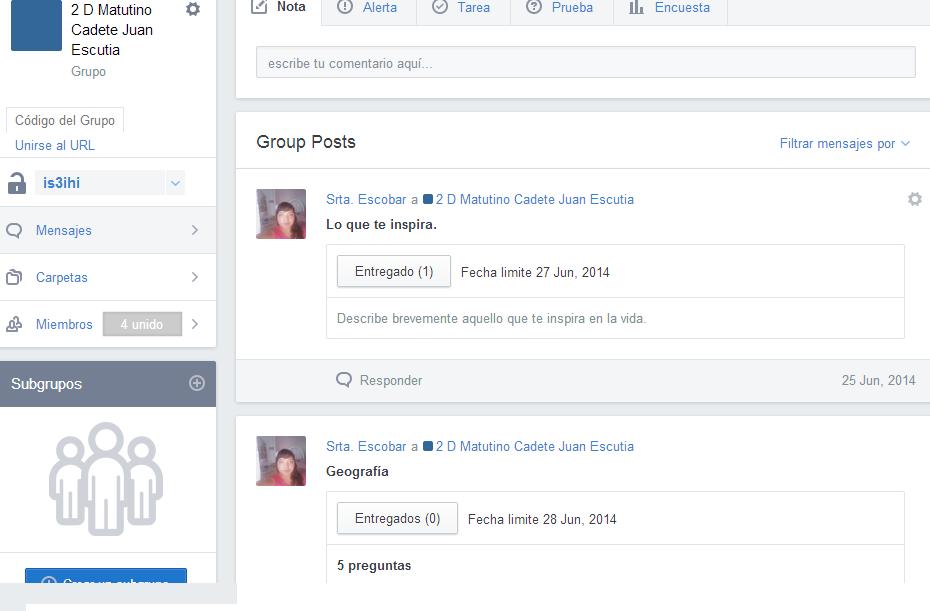
Task: Click the Responder comment bubble icon
Action: 344,380
